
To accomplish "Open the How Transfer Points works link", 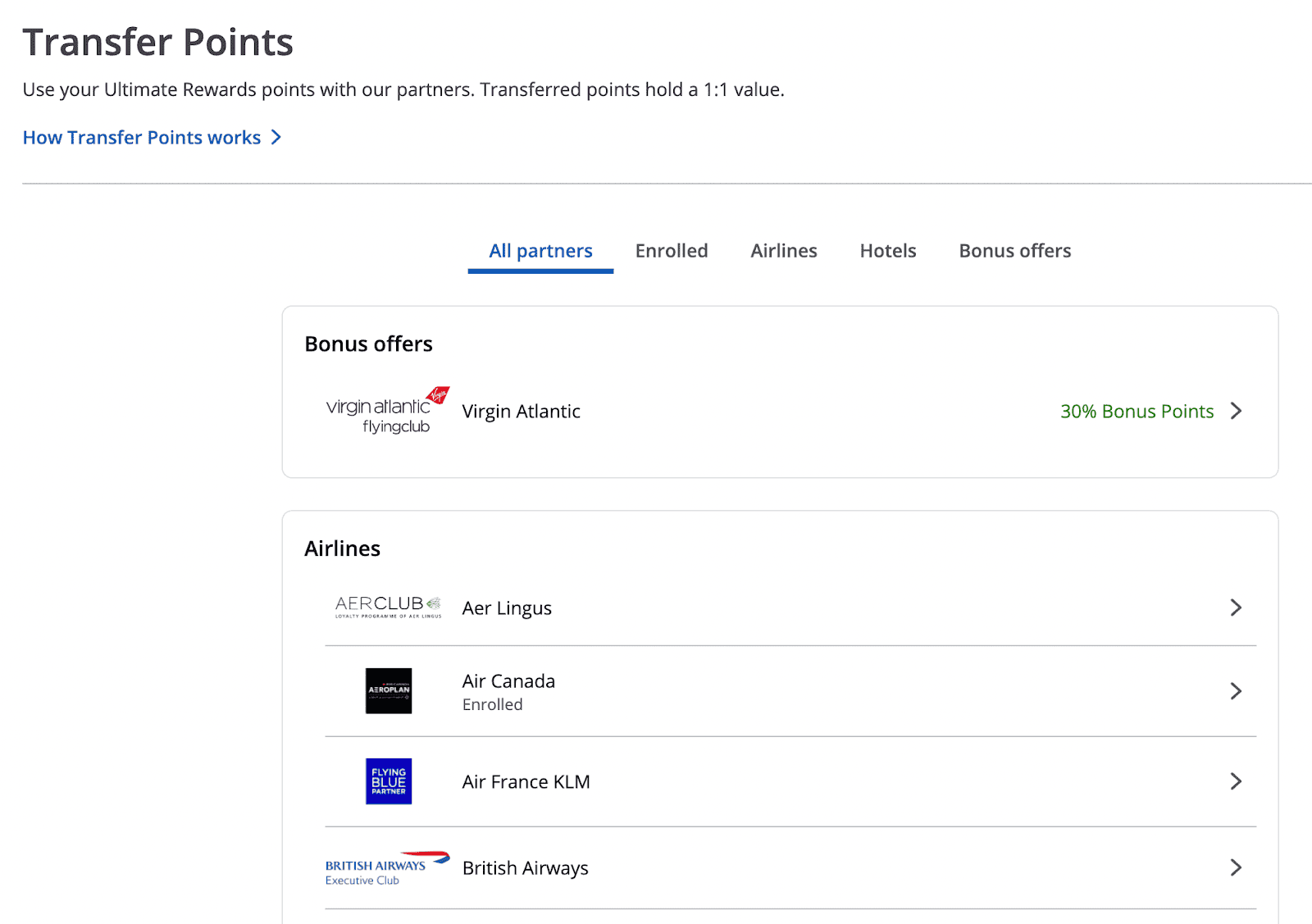I will click(x=142, y=137).
